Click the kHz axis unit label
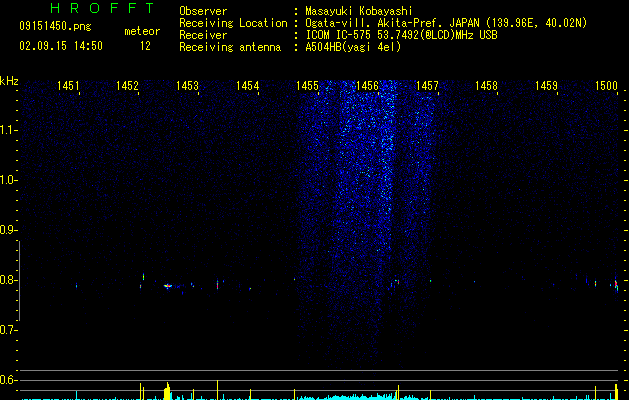This screenshot has width=629, height=400. pos(9,81)
